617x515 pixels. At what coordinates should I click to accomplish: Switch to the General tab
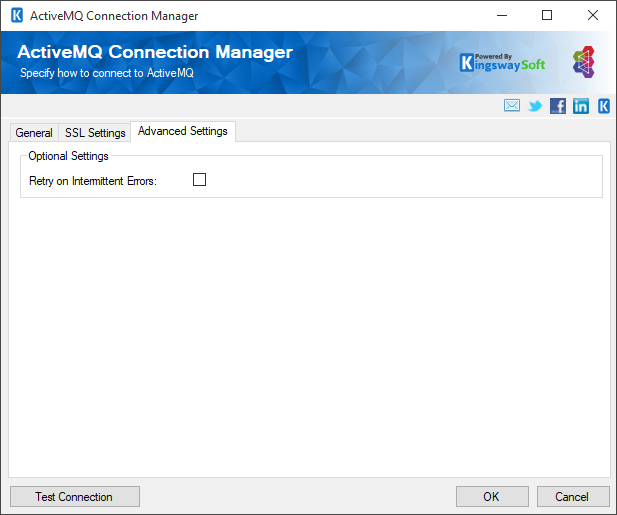[x=34, y=133]
